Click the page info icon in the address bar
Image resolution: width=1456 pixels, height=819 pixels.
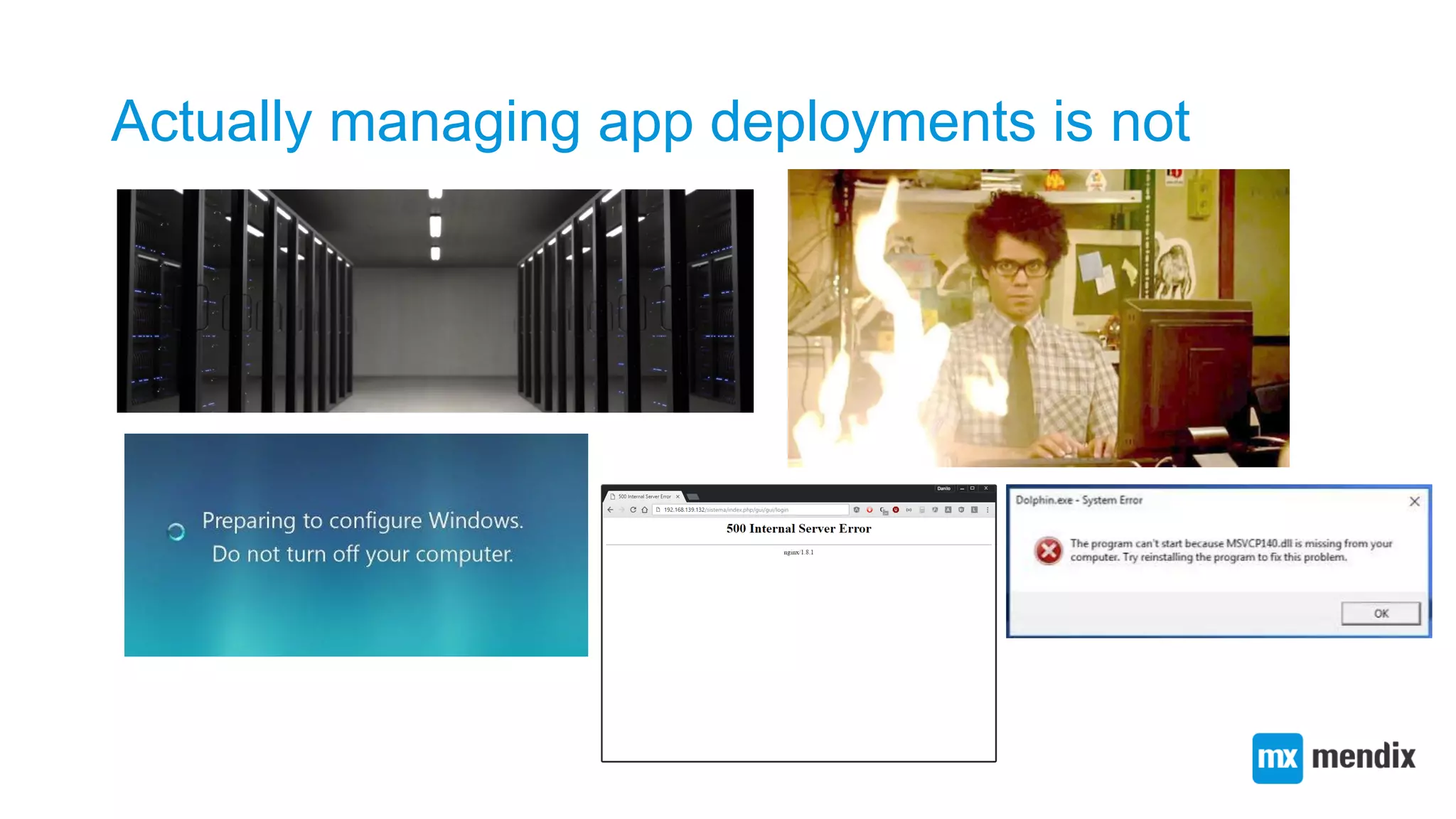pyautogui.click(x=658, y=510)
